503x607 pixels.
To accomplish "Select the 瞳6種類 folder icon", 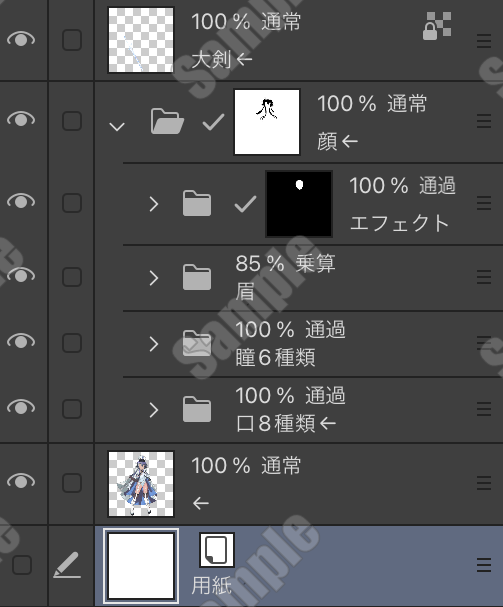I will point(197,343).
